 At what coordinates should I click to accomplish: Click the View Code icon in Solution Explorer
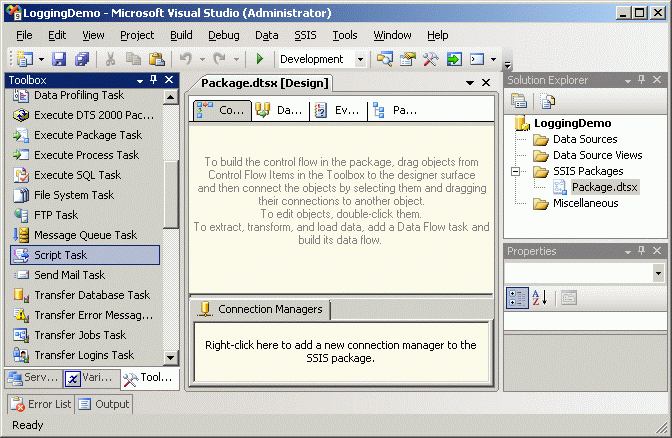coord(548,101)
